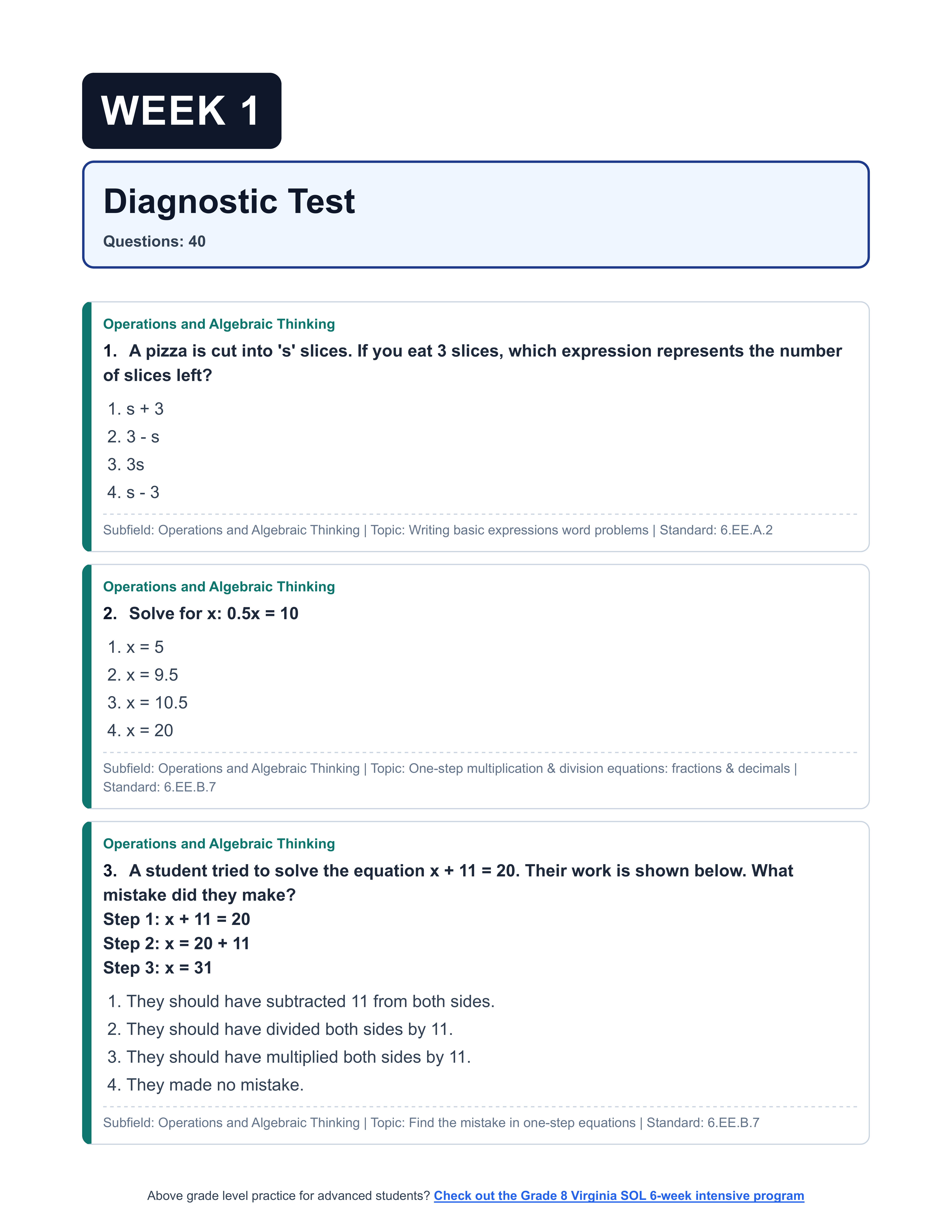Click question 1's 'Standard: 6.EE.A.2' footer text
952x1232 pixels.
[x=716, y=530]
